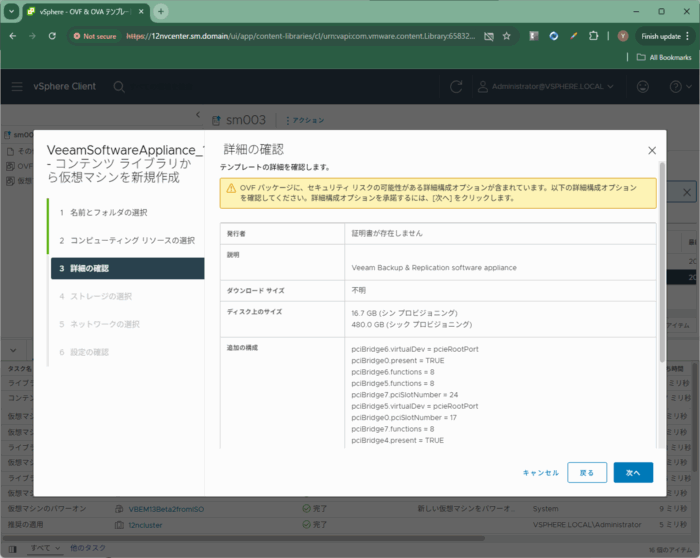The image size is (700, 558).
Task: Click the 証明書が存在しません value
Action: pyautogui.click(x=387, y=233)
